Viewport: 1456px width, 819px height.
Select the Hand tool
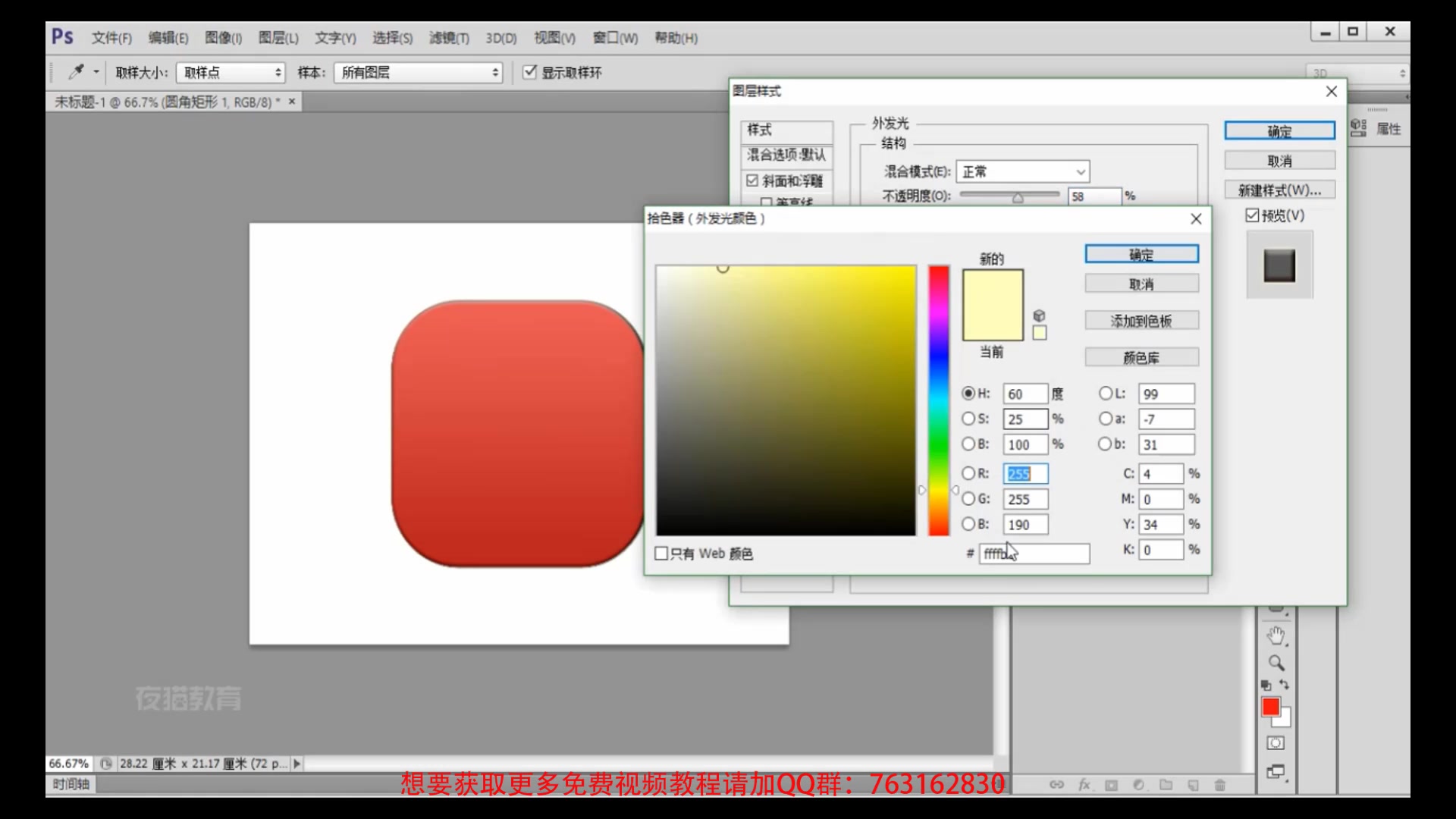1276,635
